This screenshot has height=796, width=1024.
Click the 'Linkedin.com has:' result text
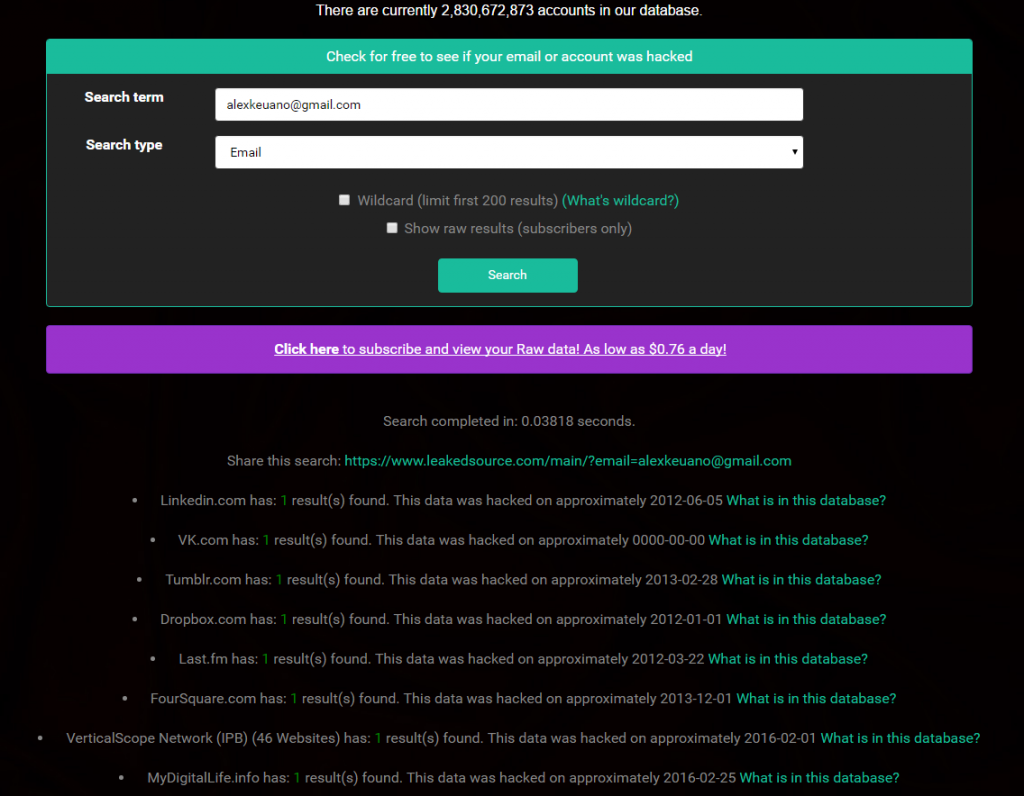click(x=218, y=500)
